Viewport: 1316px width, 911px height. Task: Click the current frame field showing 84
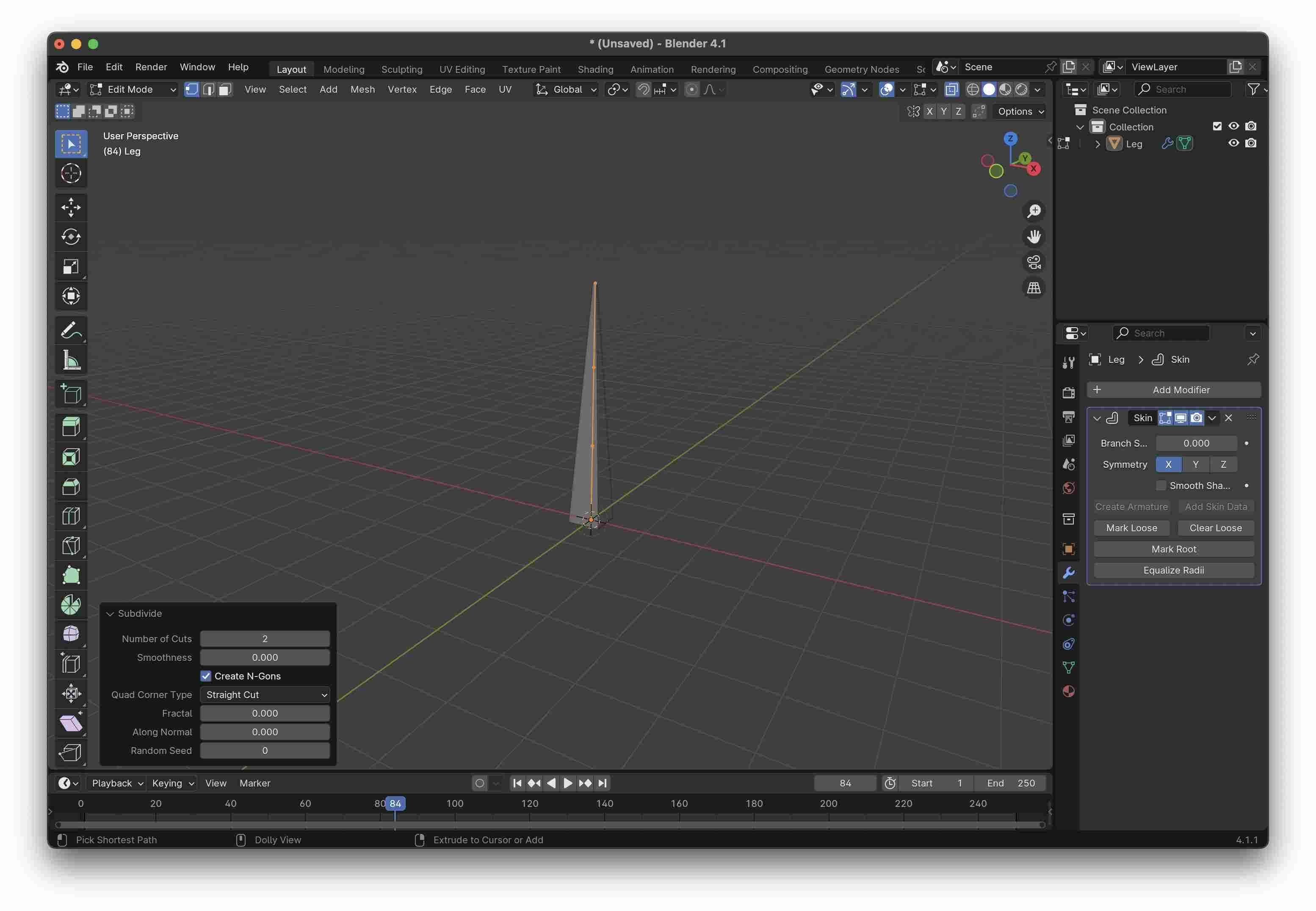(x=846, y=783)
